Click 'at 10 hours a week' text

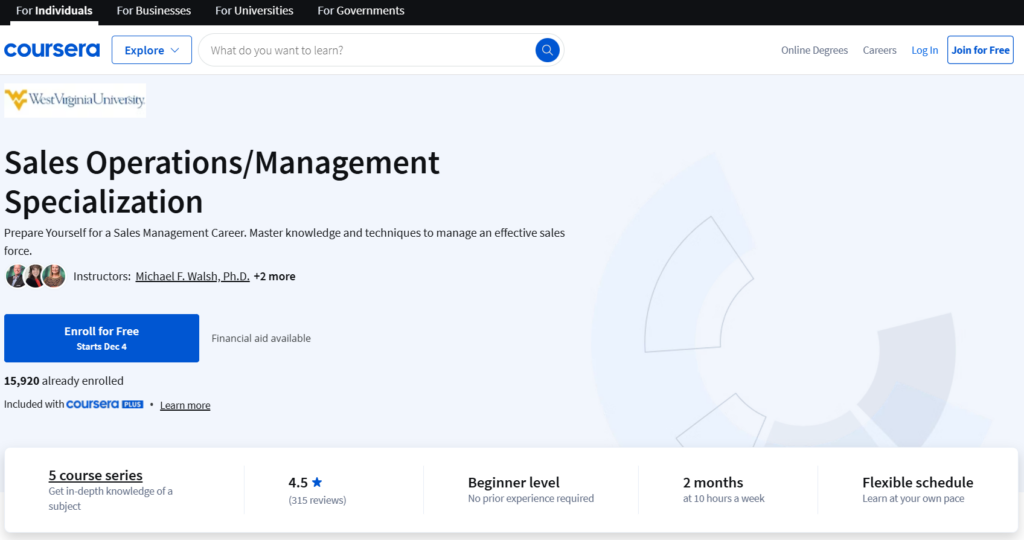(723, 498)
